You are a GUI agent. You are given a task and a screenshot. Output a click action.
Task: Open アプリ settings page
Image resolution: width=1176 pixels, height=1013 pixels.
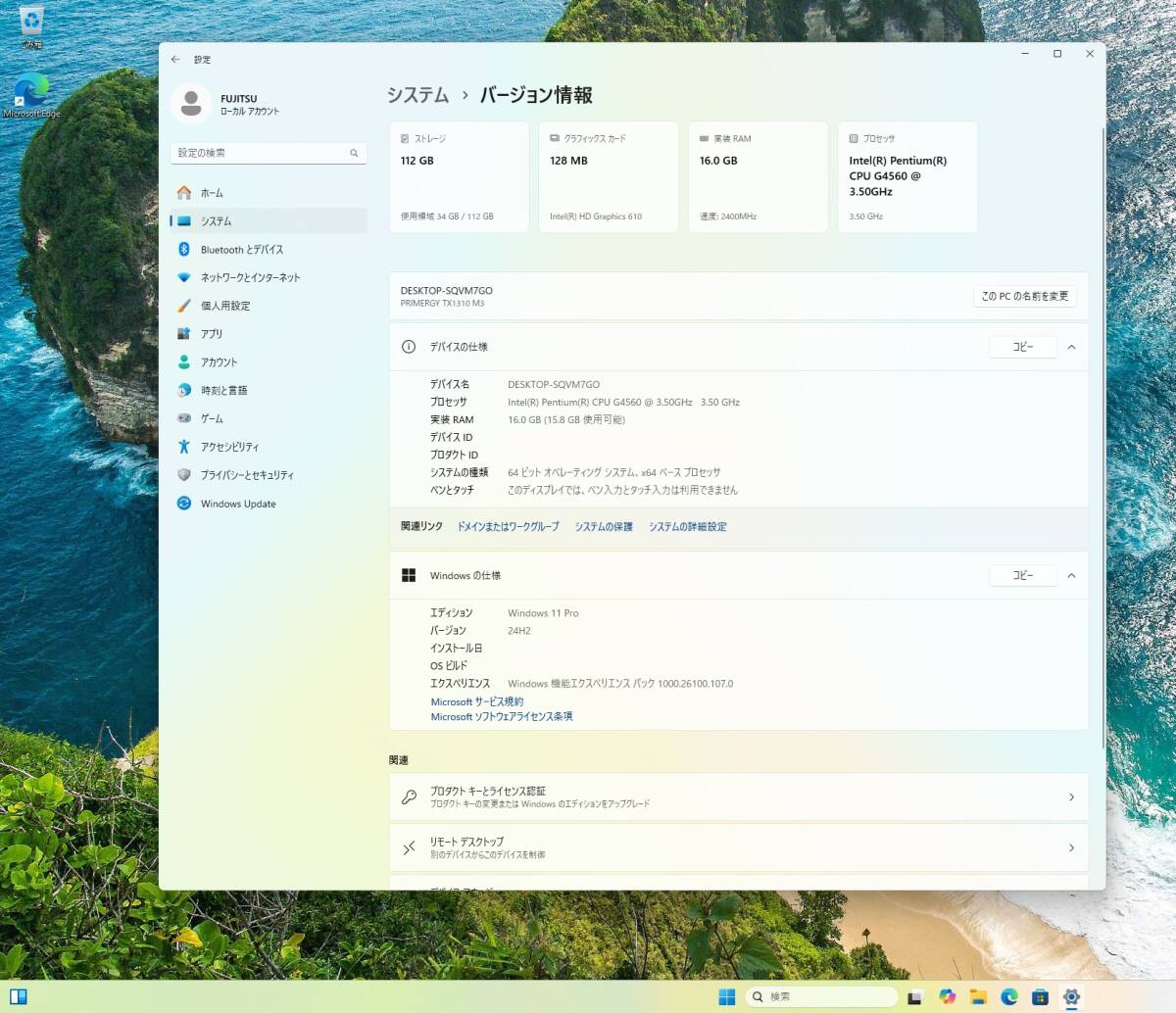coord(269,334)
